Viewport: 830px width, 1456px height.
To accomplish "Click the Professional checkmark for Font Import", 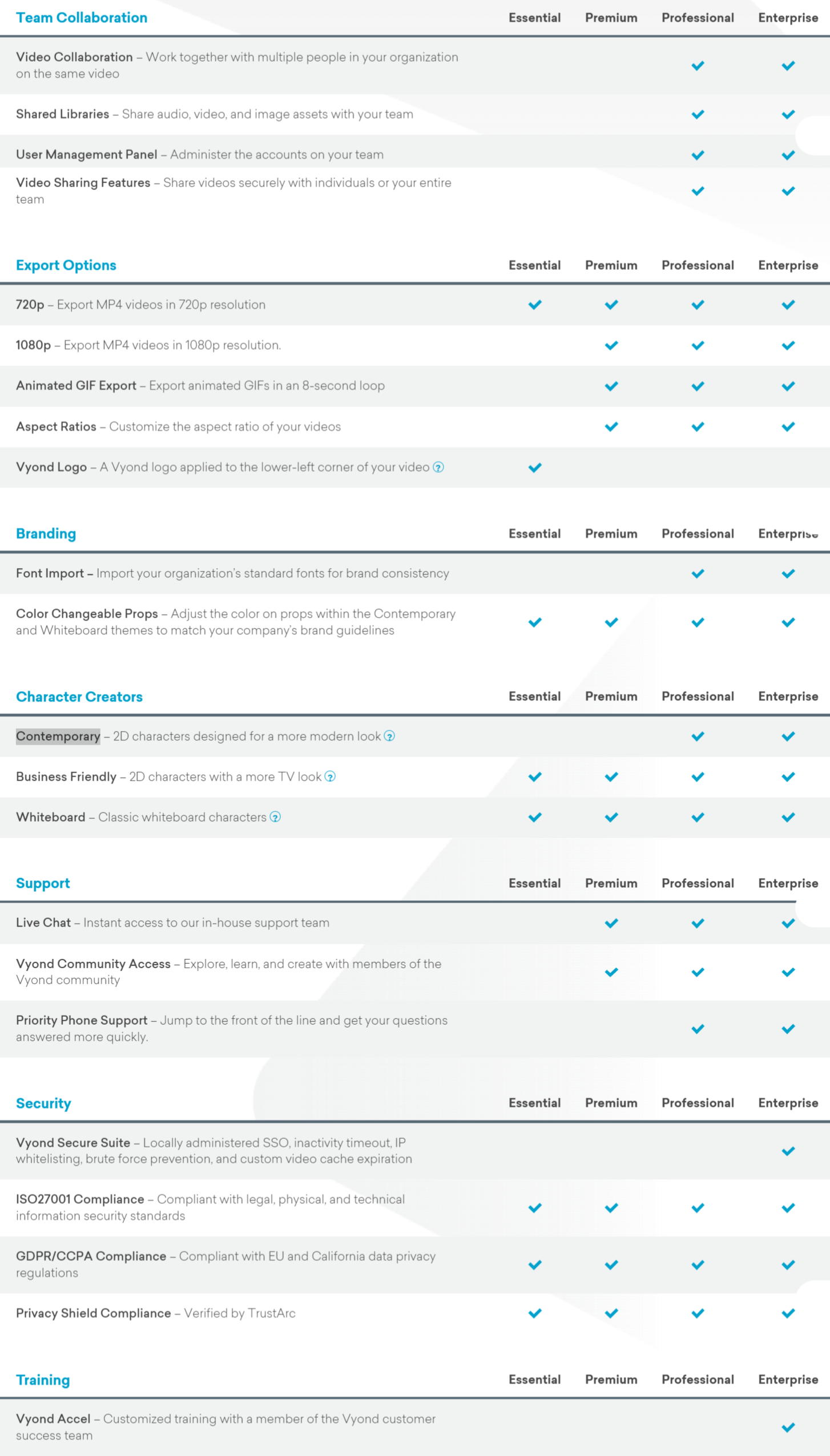I will point(698,573).
